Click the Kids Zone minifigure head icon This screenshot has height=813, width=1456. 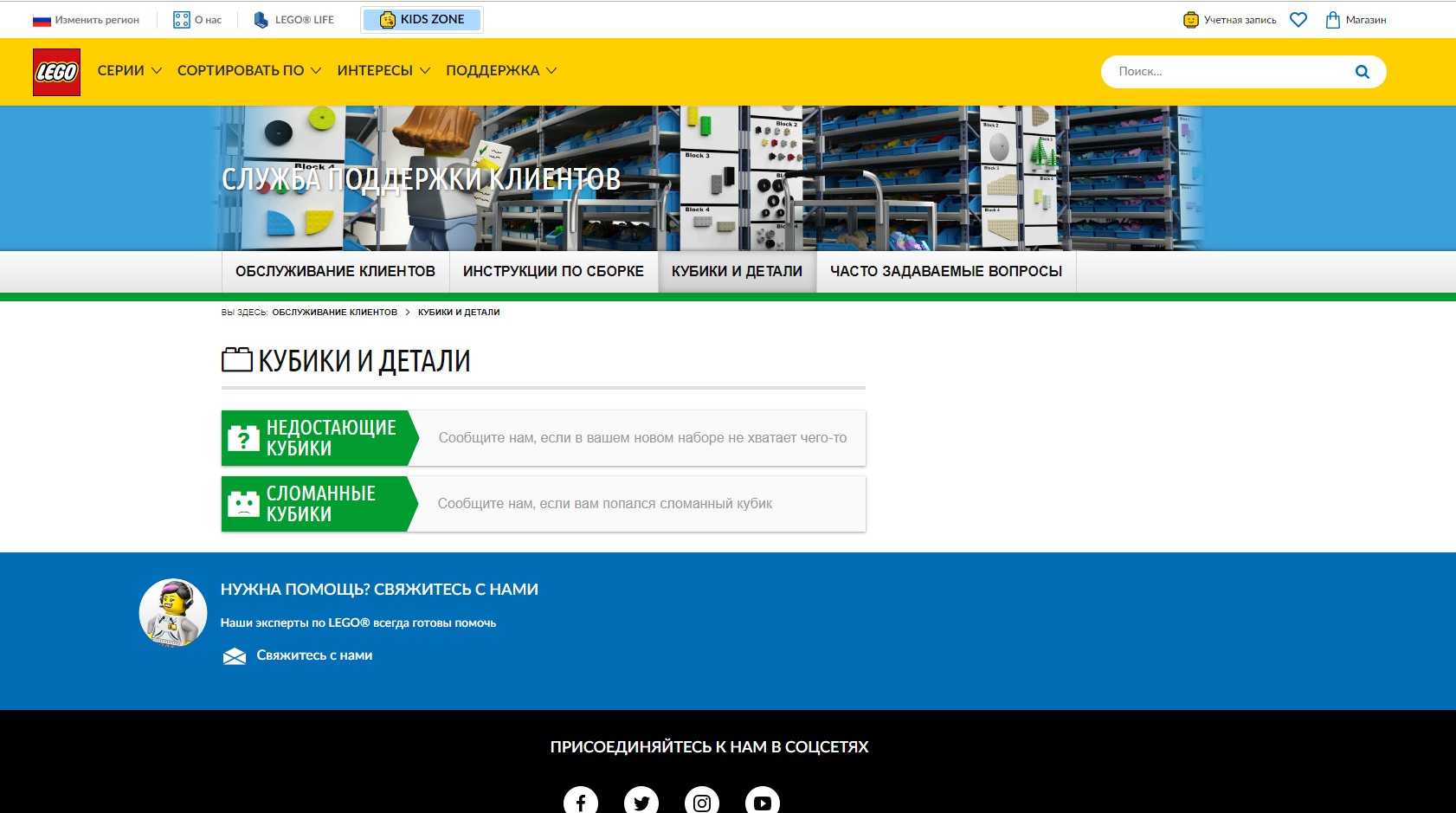coord(388,20)
